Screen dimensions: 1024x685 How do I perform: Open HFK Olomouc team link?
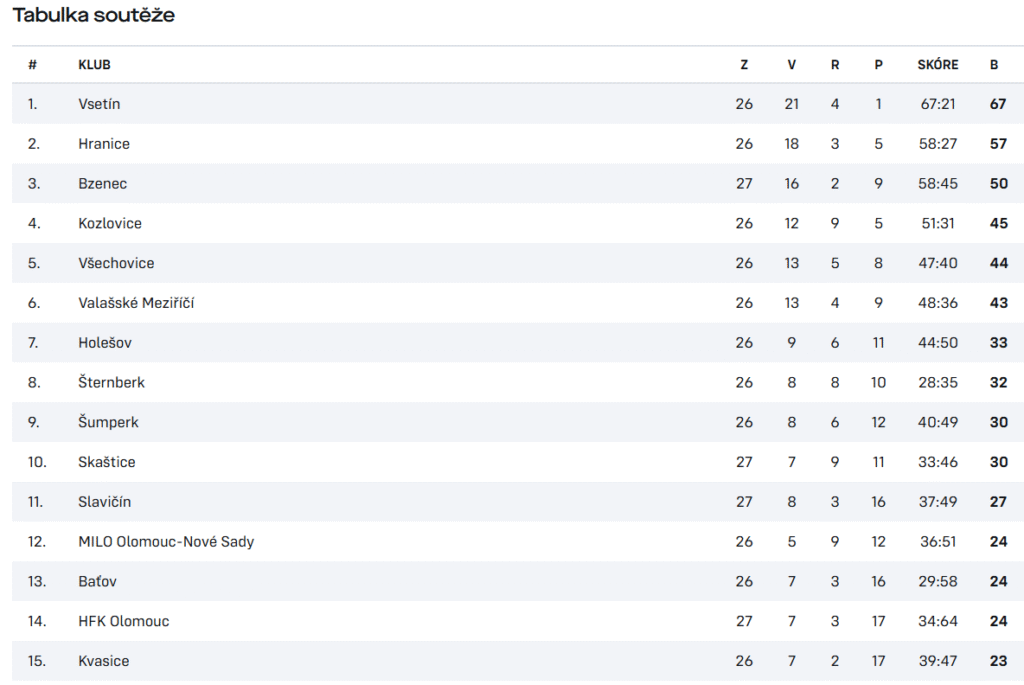(123, 622)
